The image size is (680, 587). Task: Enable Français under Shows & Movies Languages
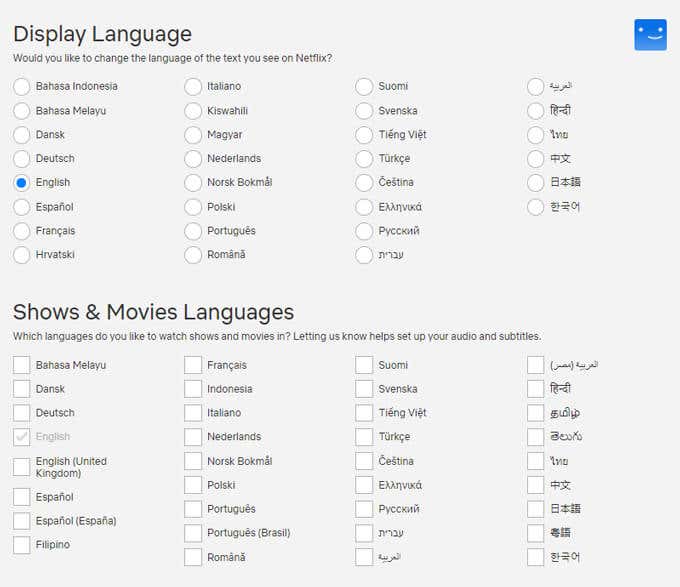tap(193, 365)
